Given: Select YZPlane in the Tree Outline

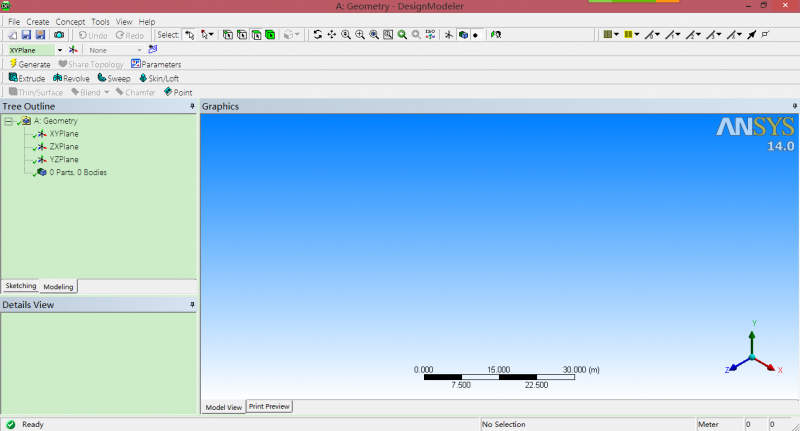Looking at the screenshot, I should (x=64, y=160).
